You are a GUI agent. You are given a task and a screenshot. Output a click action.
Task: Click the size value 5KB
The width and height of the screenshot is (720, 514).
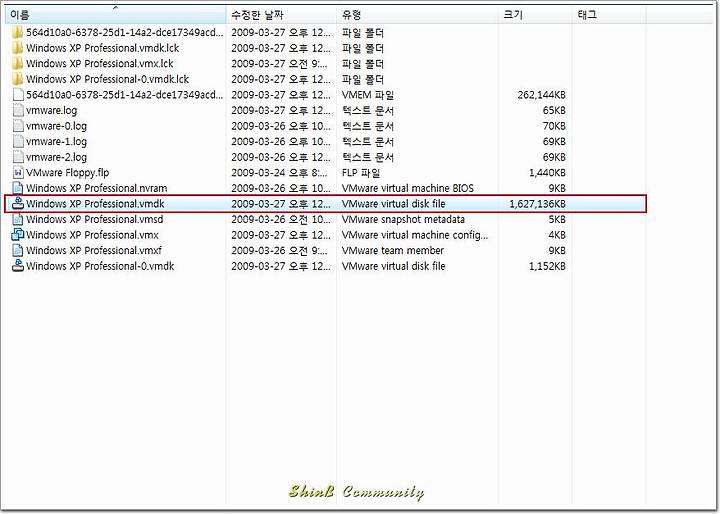pyautogui.click(x=557, y=219)
